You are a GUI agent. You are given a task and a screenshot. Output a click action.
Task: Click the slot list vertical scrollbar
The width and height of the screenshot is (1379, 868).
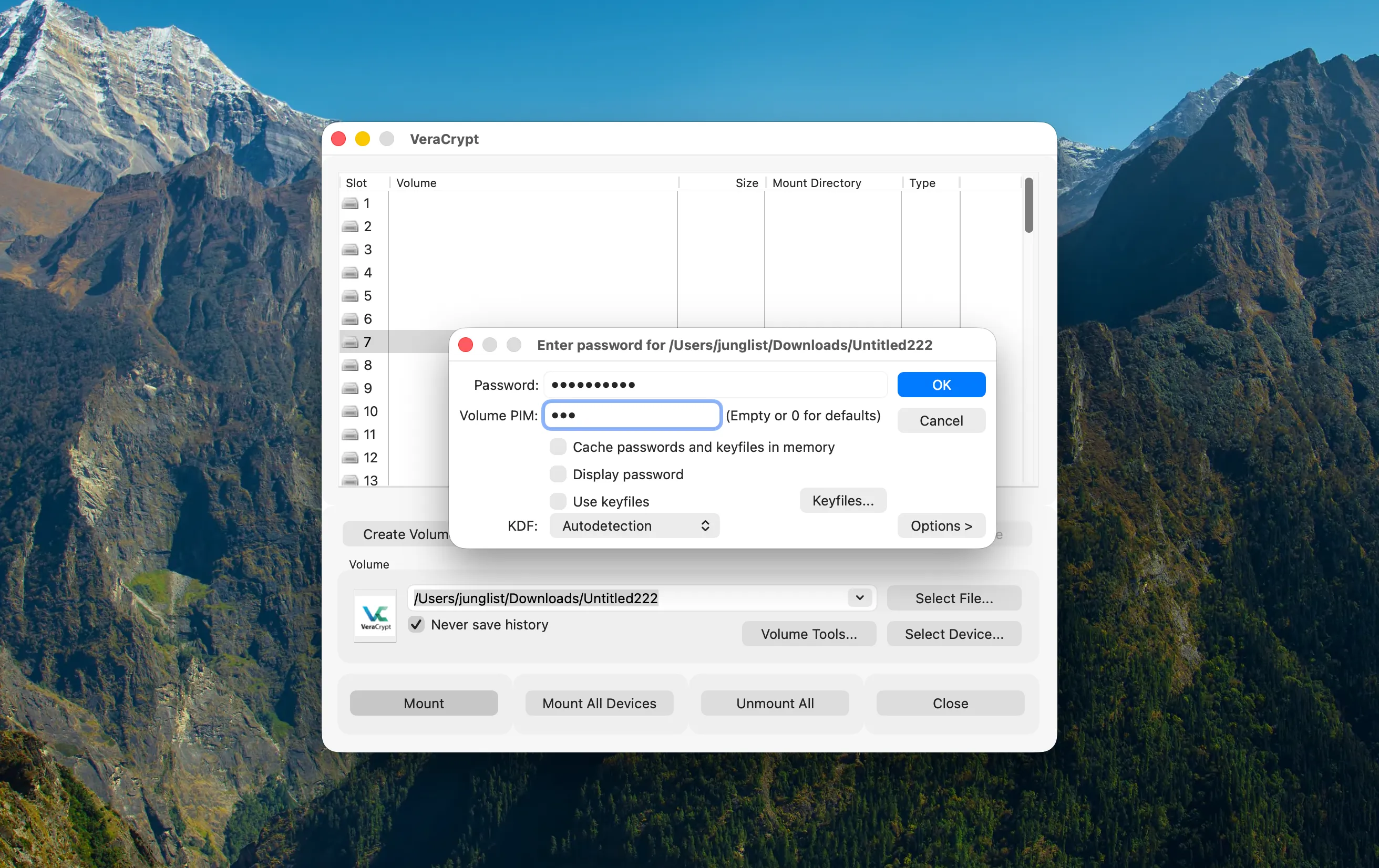click(1028, 205)
